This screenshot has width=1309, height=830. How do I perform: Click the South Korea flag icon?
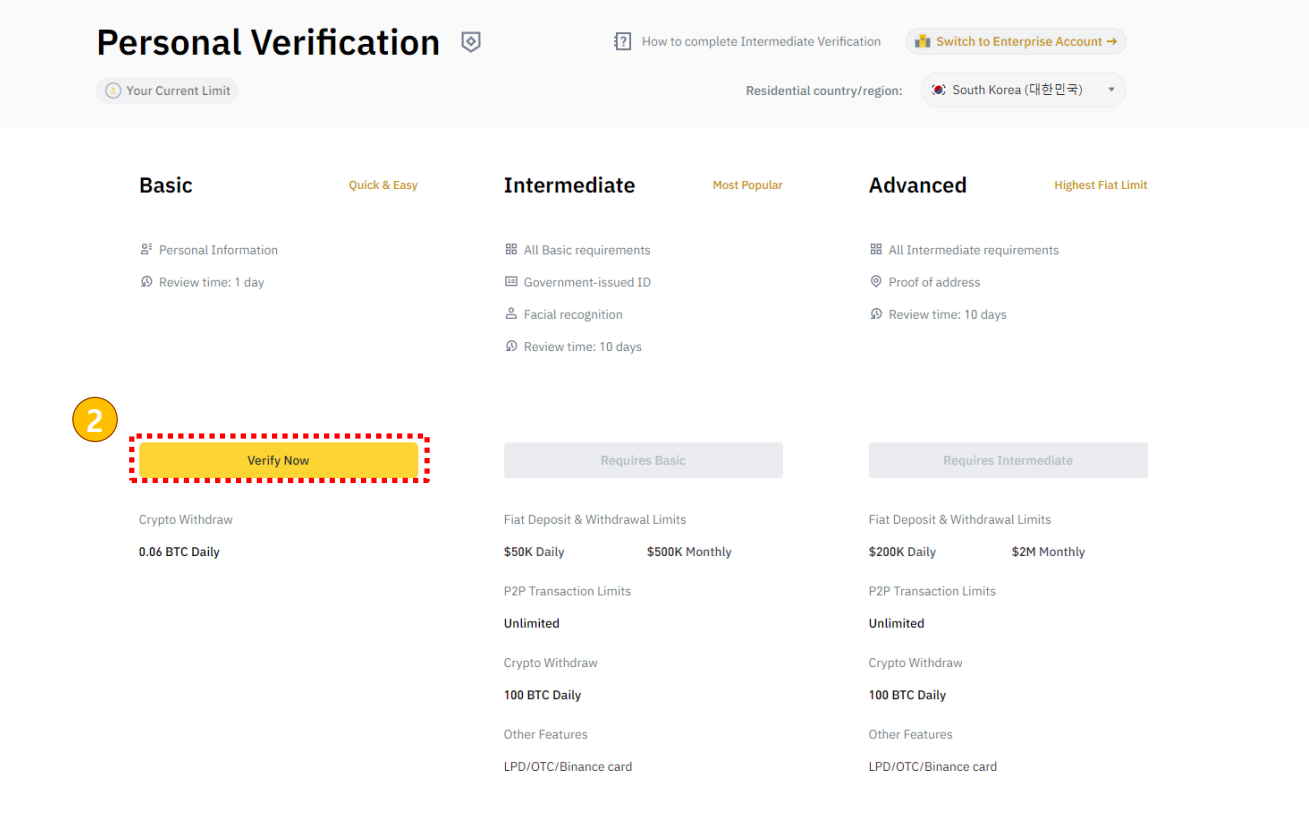(938, 90)
